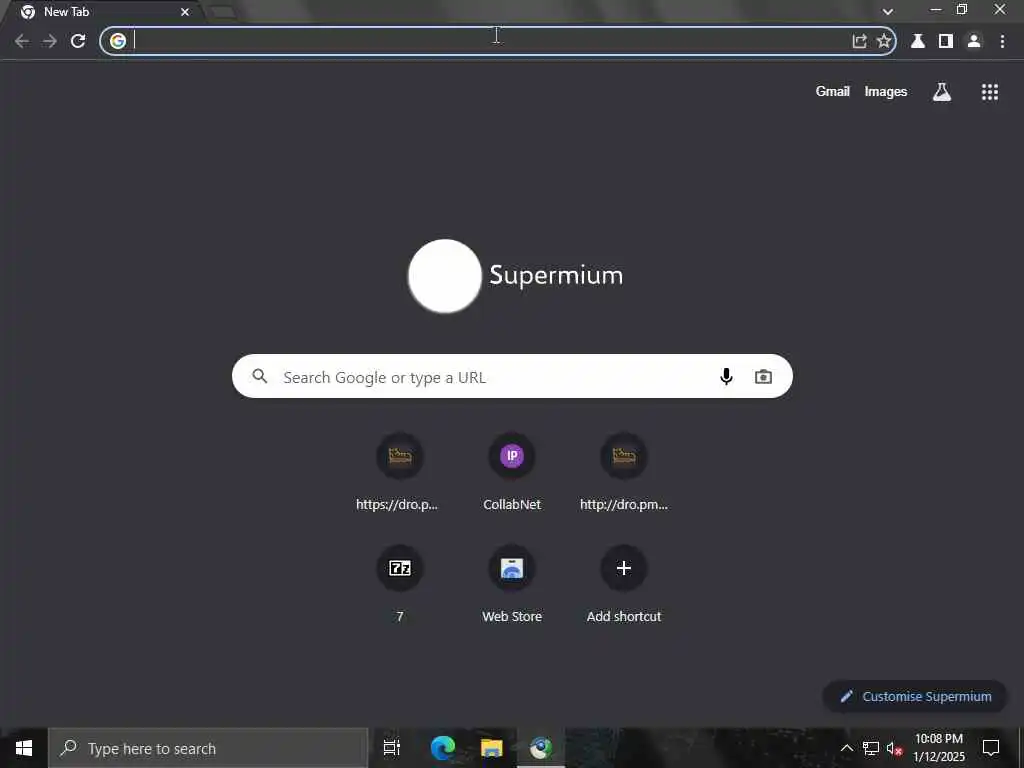Viewport: 1024px width, 768px height.
Task: Open Task View on the taskbar
Action: click(392, 748)
